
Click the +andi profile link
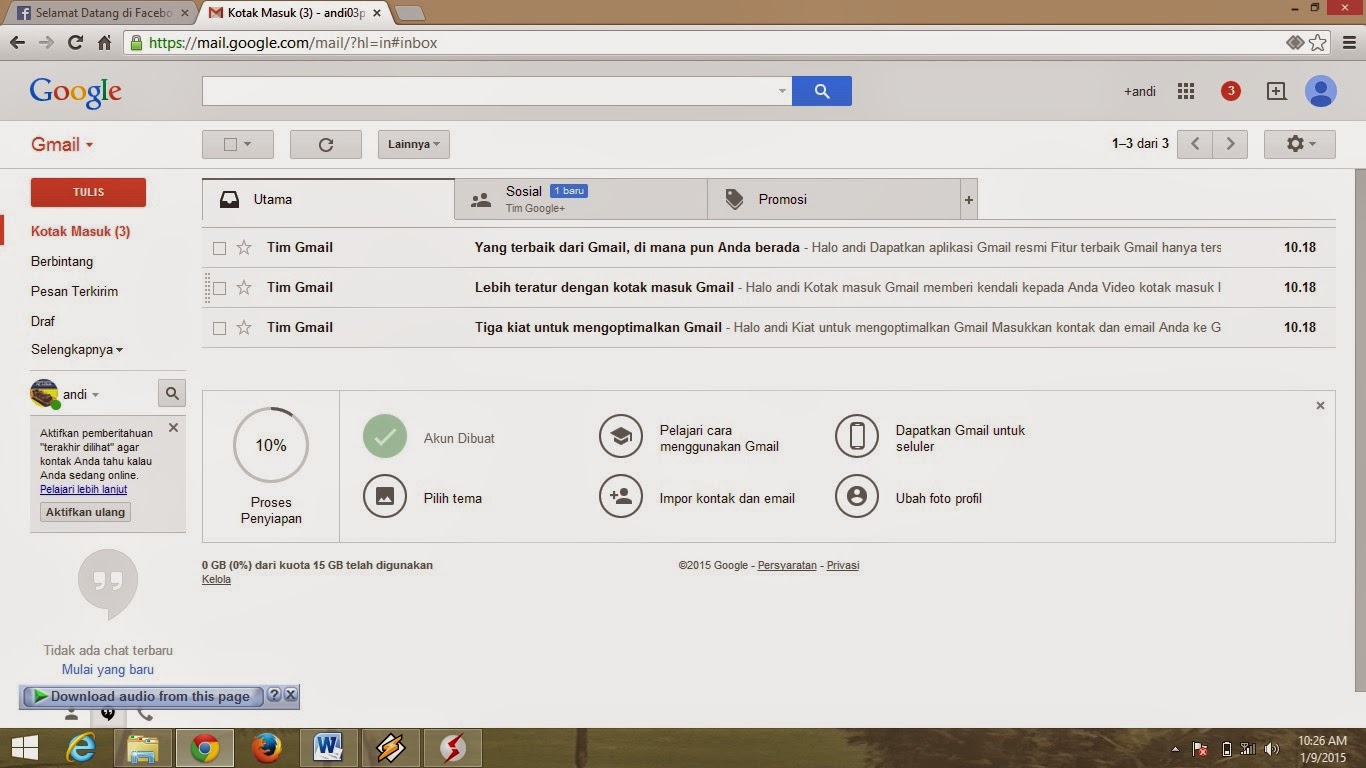1140,91
